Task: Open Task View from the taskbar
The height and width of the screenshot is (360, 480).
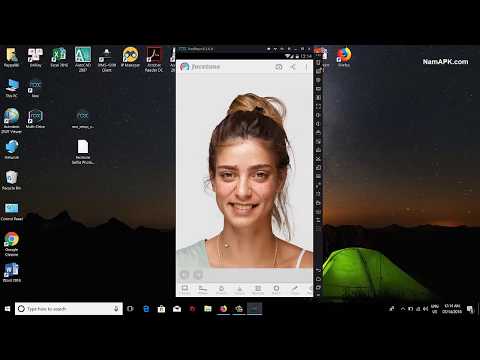Action: [x=130, y=309]
